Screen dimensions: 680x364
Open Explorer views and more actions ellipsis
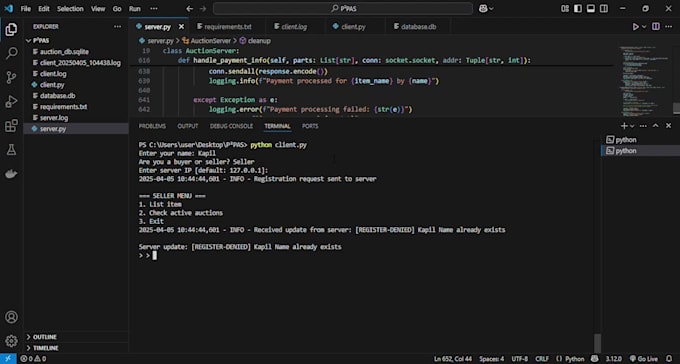point(118,26)
